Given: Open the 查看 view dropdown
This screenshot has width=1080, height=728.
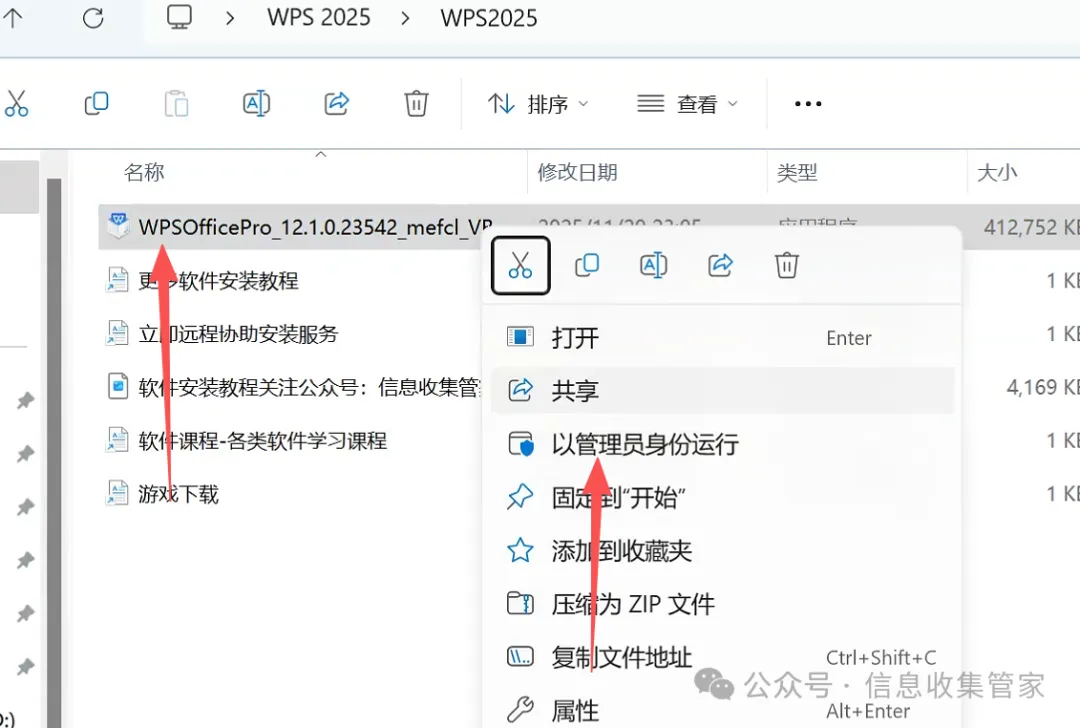Looking at the screenshot, I should (x=687, y=104).
